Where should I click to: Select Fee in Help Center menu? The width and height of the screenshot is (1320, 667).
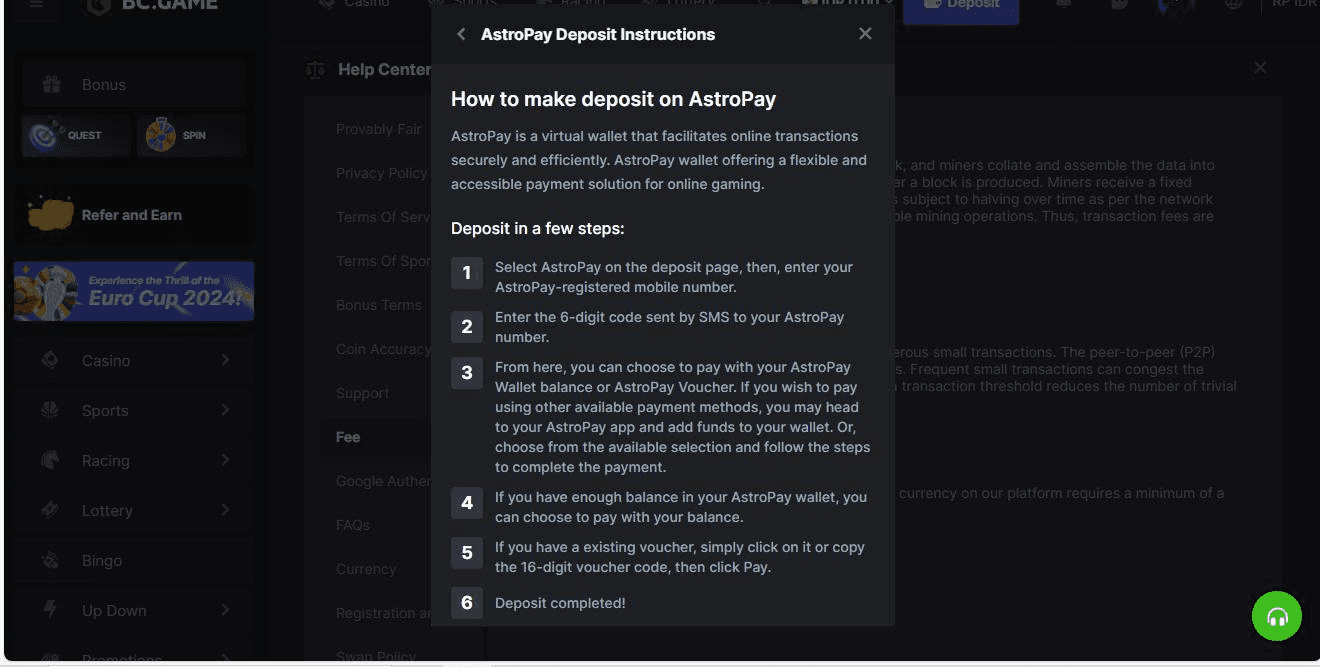pyautogui.click(x=348, y=437)
